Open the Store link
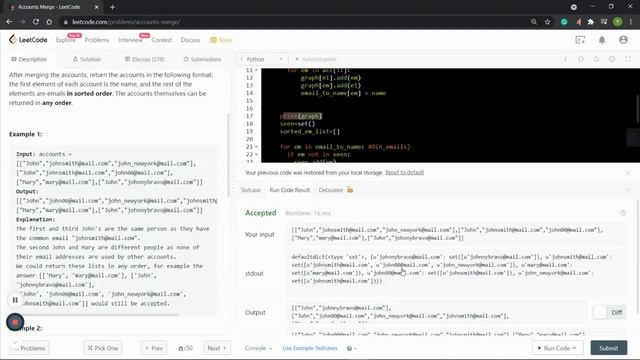The width and height of the screenshot is (640, 360). point(221,40)
